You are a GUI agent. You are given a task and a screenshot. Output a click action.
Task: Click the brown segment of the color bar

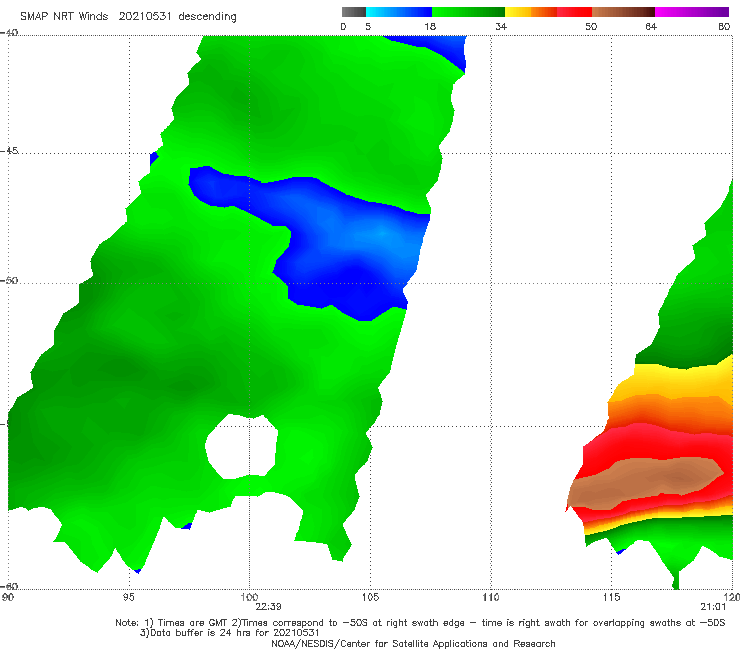[x=623, y=12]
